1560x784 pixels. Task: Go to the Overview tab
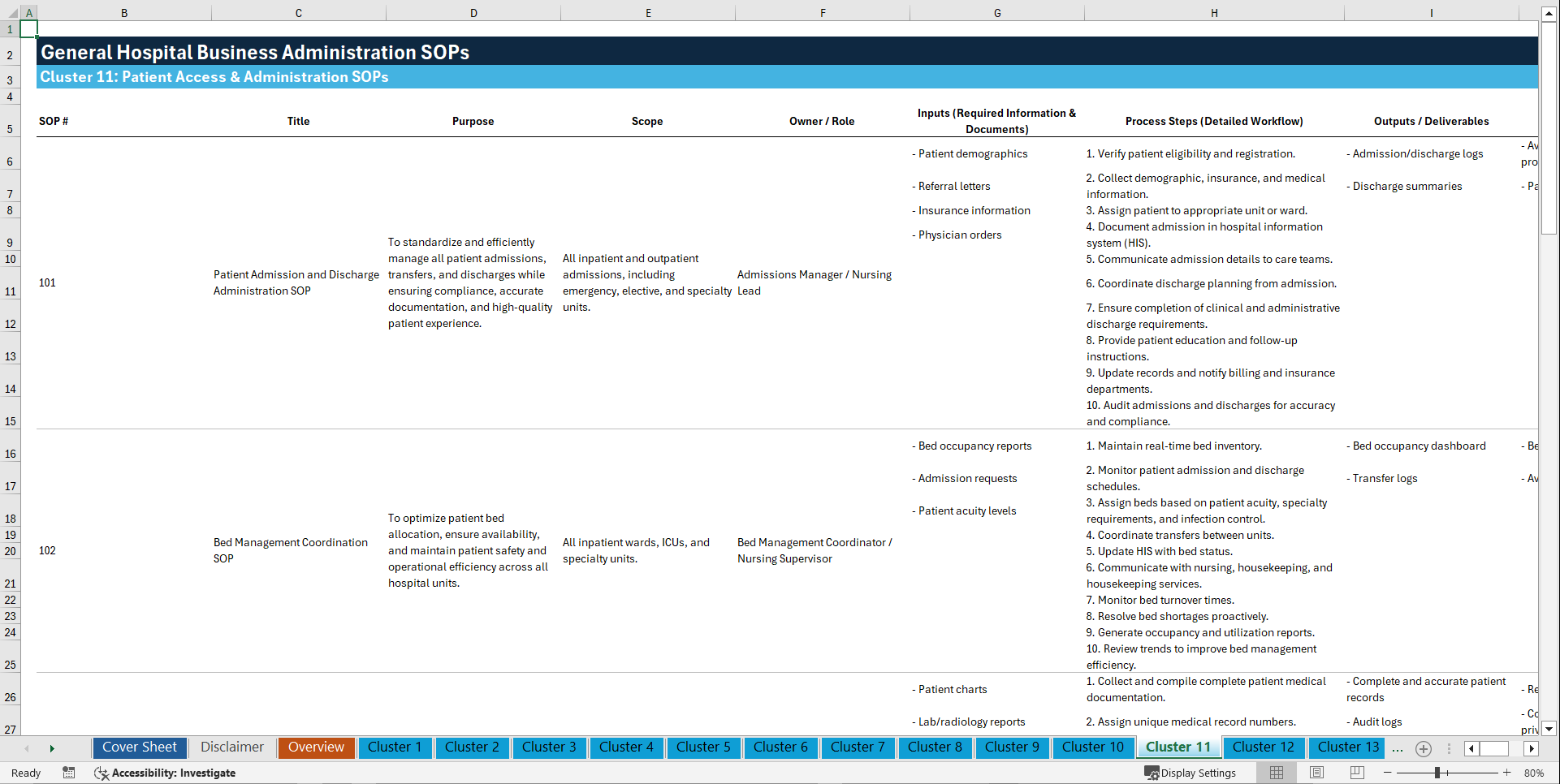[x=316, y=747]
